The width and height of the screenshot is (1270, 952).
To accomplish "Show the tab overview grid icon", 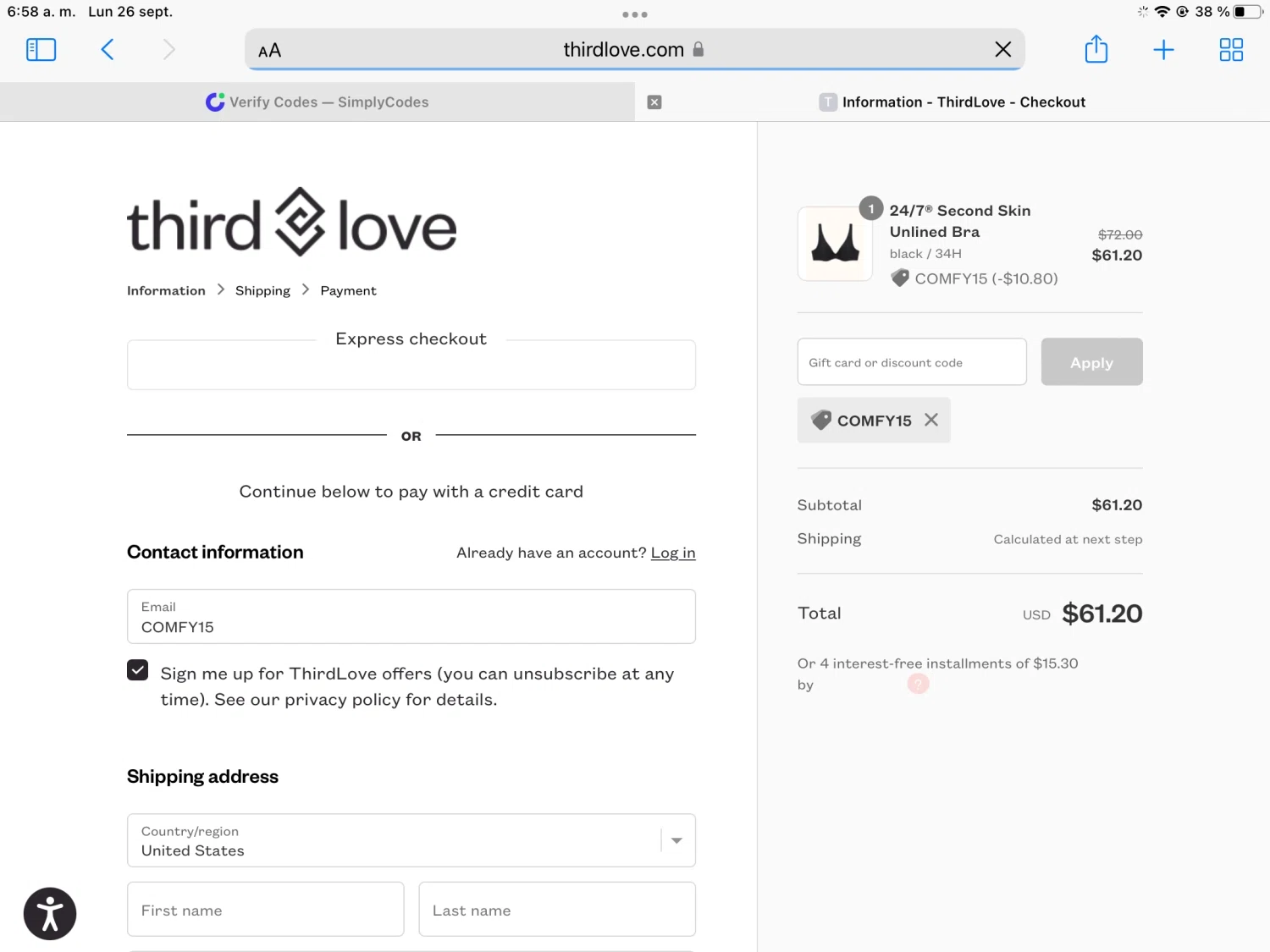I will point(1231,50).
